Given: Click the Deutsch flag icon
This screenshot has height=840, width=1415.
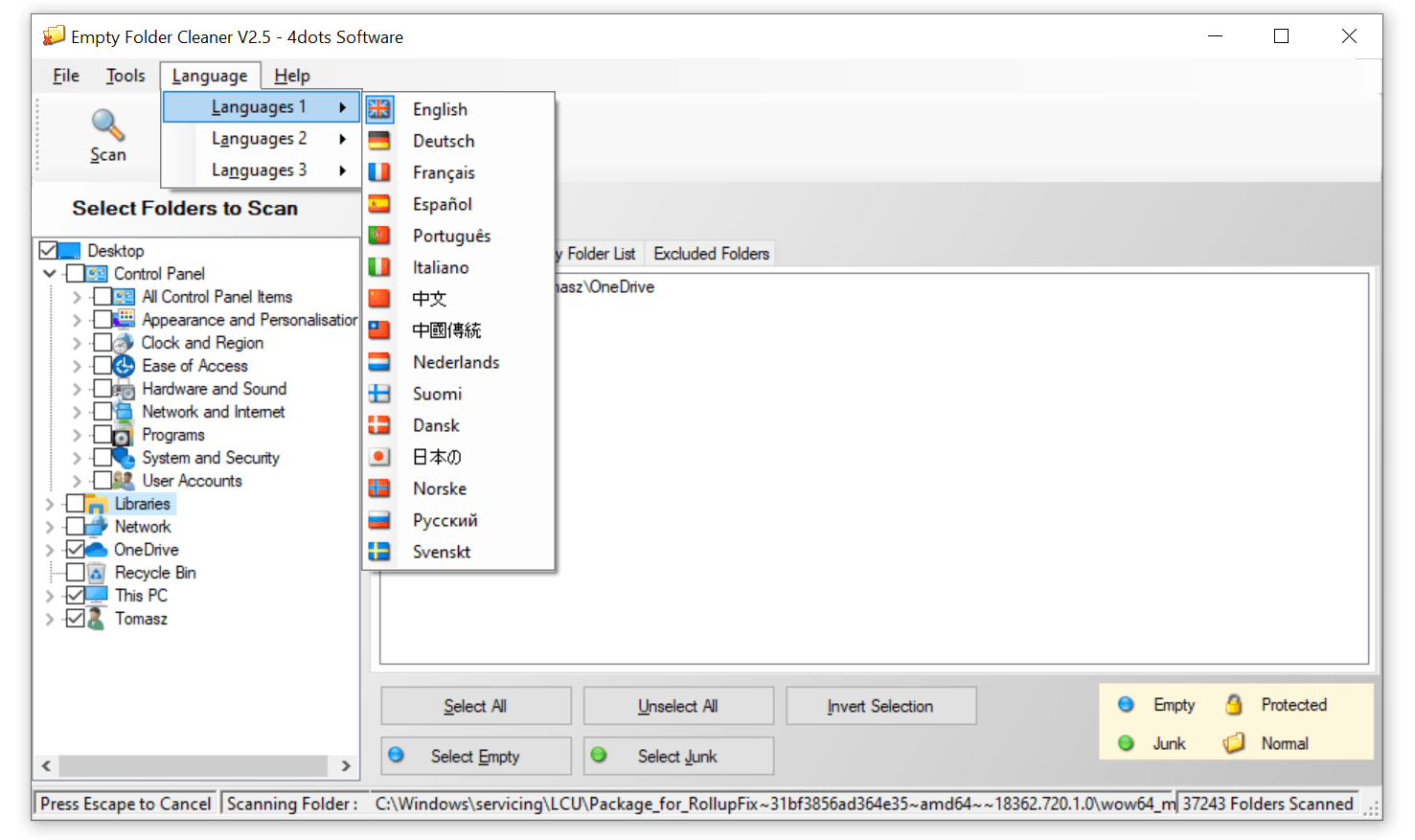Looking at the screenshot, I should 379,141.
